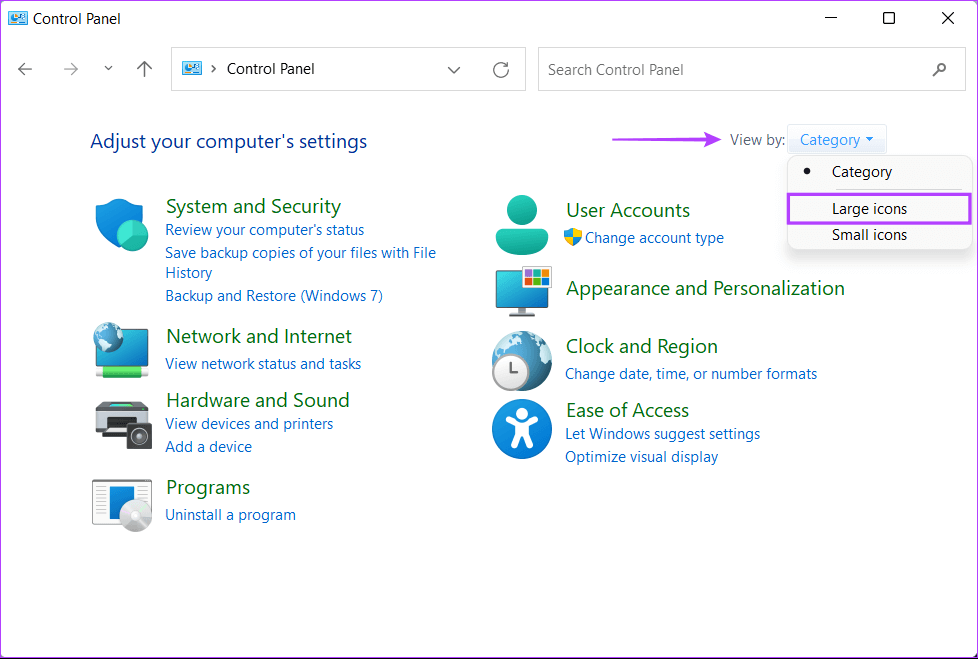Screen dimensions: 978x659
Task: Click the Ease of Access icon
Action: click(x=521, y=429)
